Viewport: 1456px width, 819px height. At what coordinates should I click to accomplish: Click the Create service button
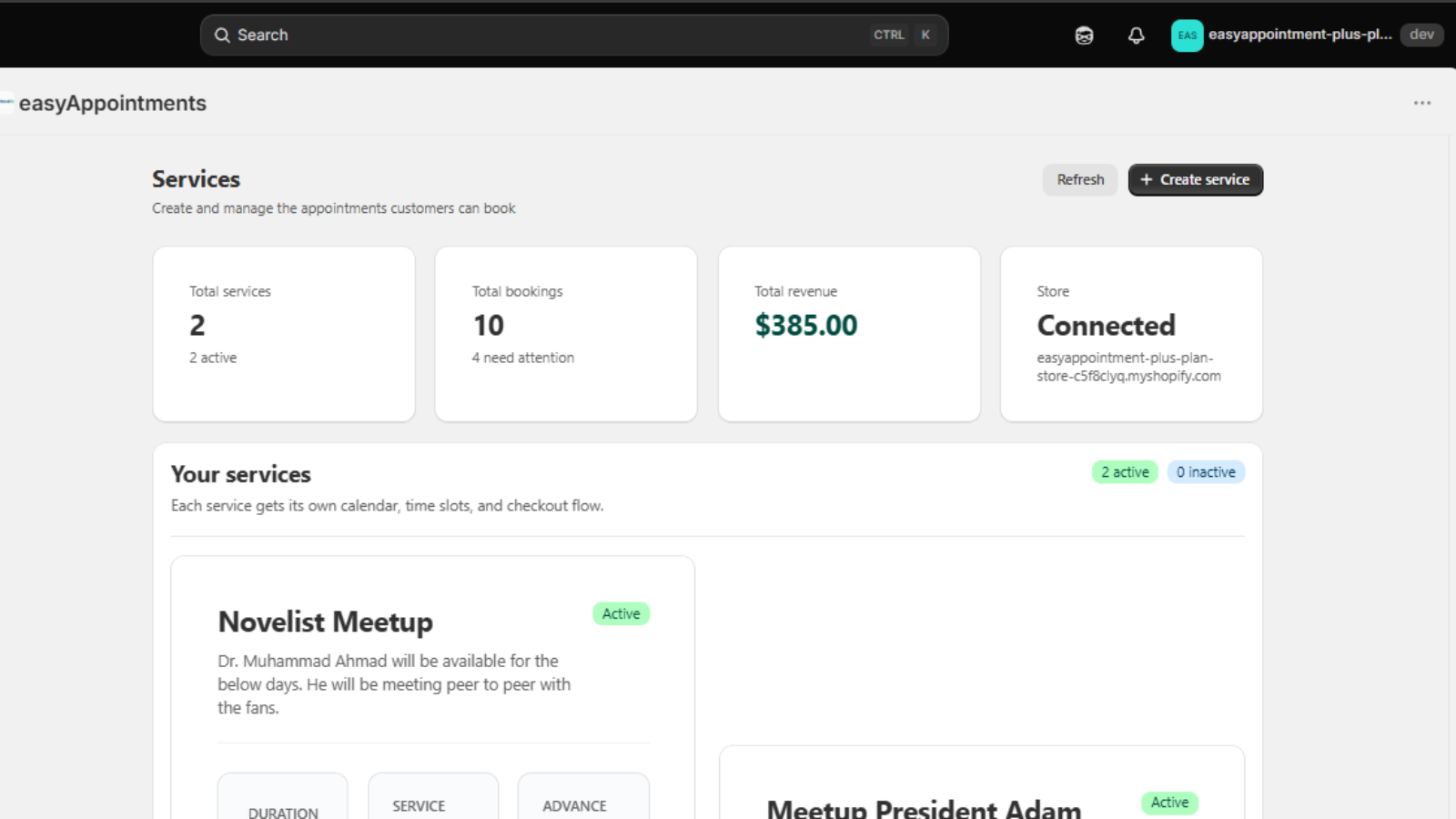click(x=1195, y=180)
